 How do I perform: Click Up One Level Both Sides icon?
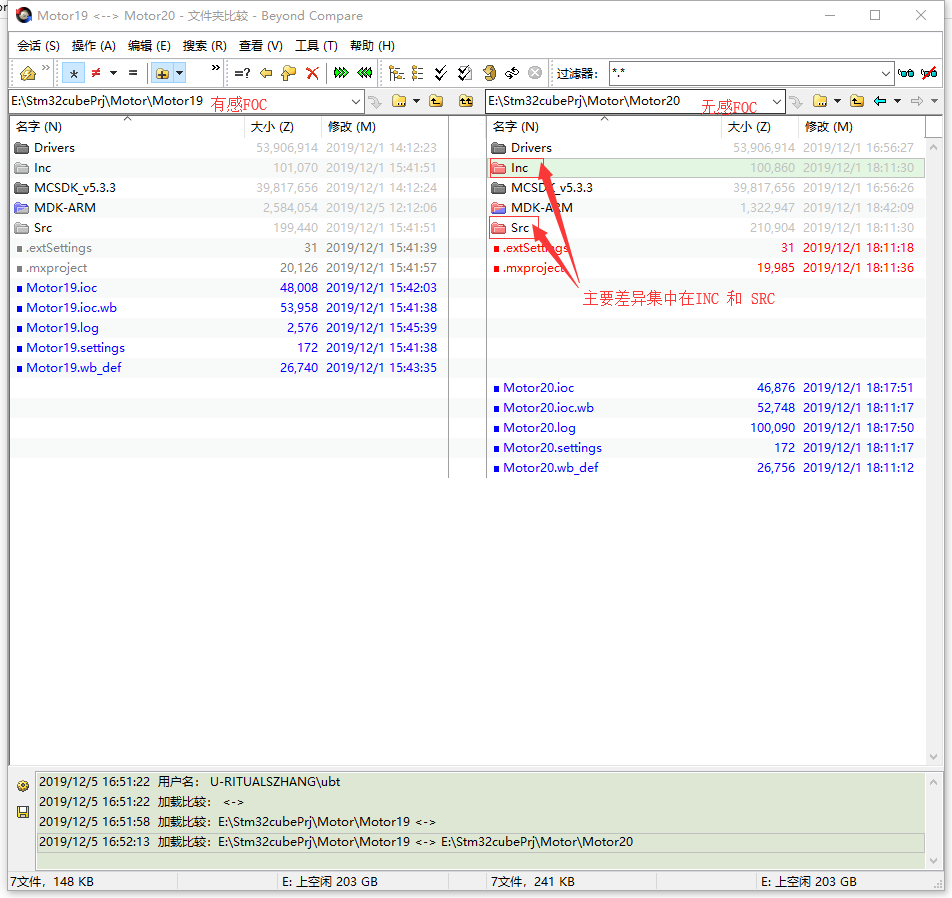click(466, 101)
